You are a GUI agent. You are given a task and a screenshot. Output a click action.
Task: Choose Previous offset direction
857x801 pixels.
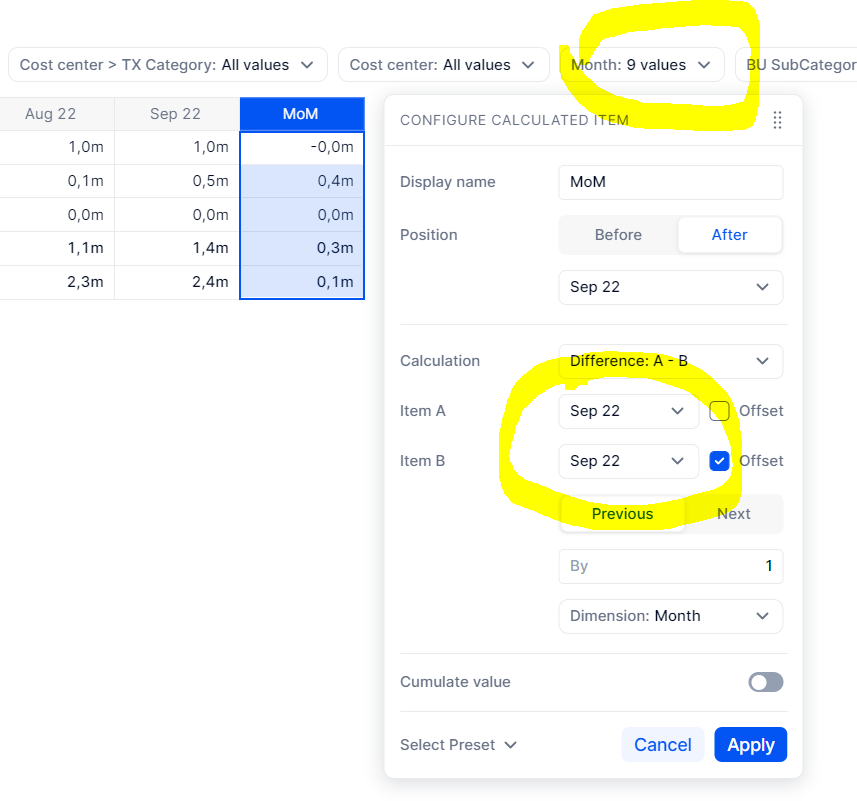click(x=623, y=514)
